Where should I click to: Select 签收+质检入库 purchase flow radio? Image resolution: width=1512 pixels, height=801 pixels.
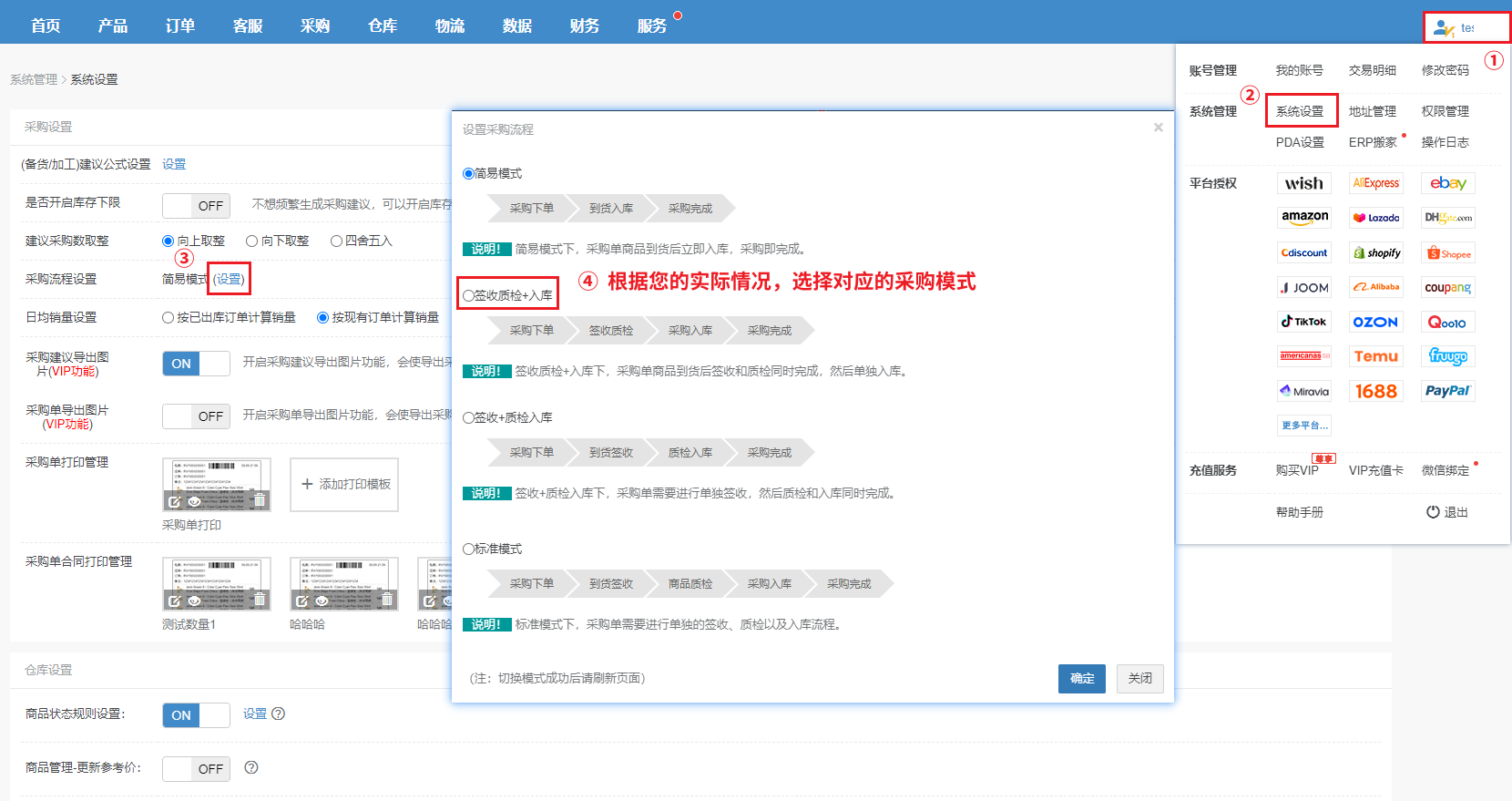(468, 417)
